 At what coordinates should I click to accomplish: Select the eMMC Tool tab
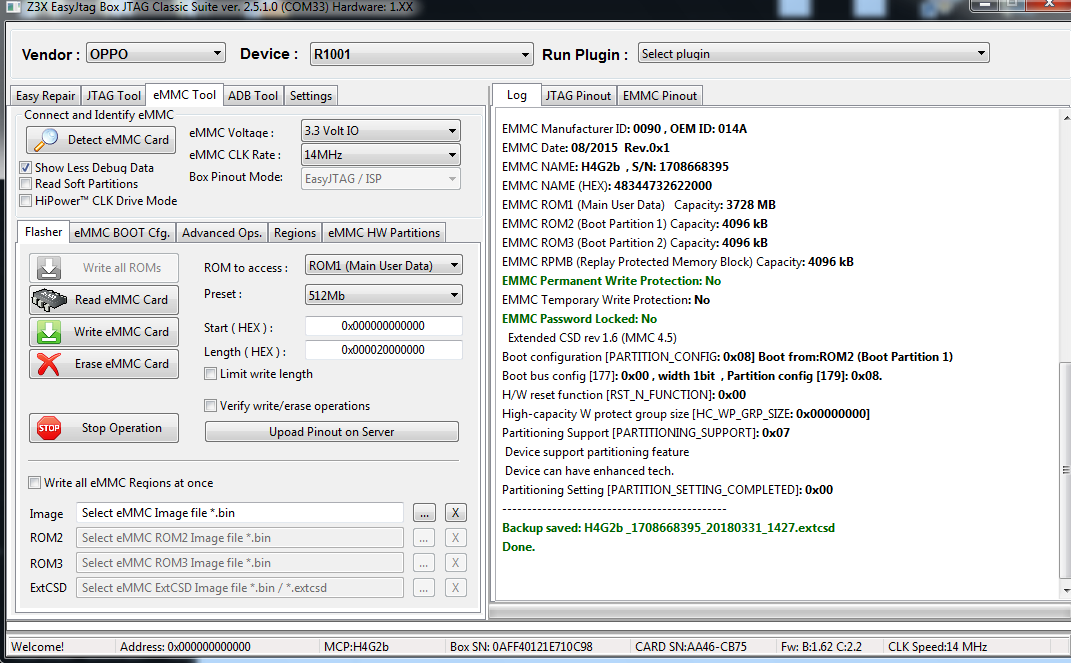point(184,95)
